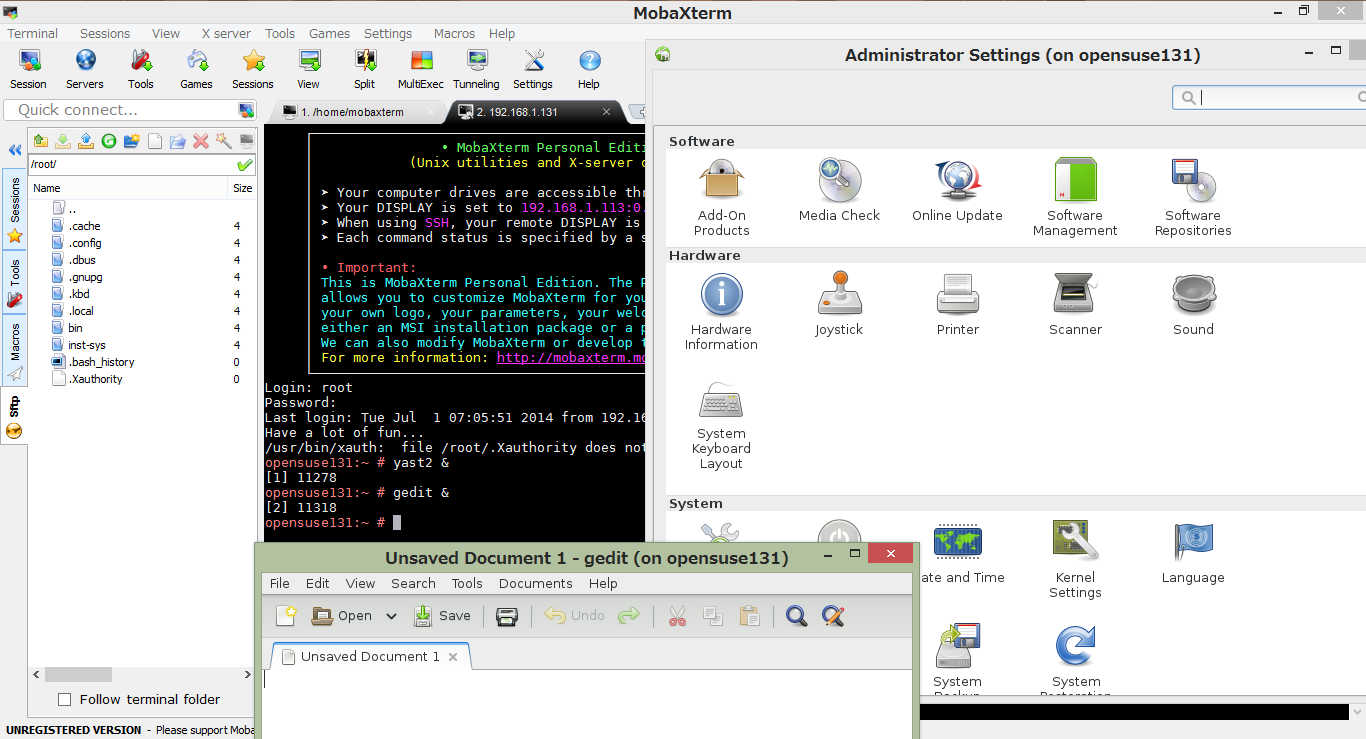The image size is (1366, 739).
Task: Select the 192.168.1.131 terminal tab
Action: click(x=535, y=111)
